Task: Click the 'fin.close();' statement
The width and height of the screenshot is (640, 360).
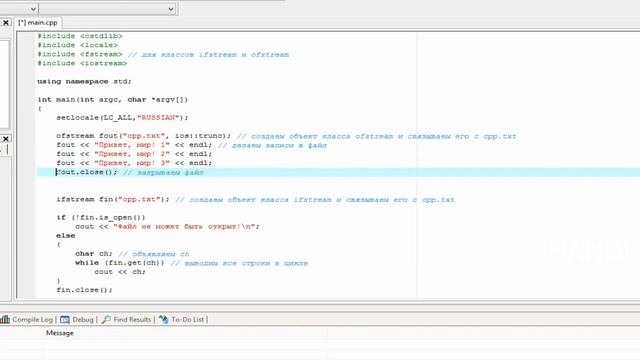Action: point(84,290)
